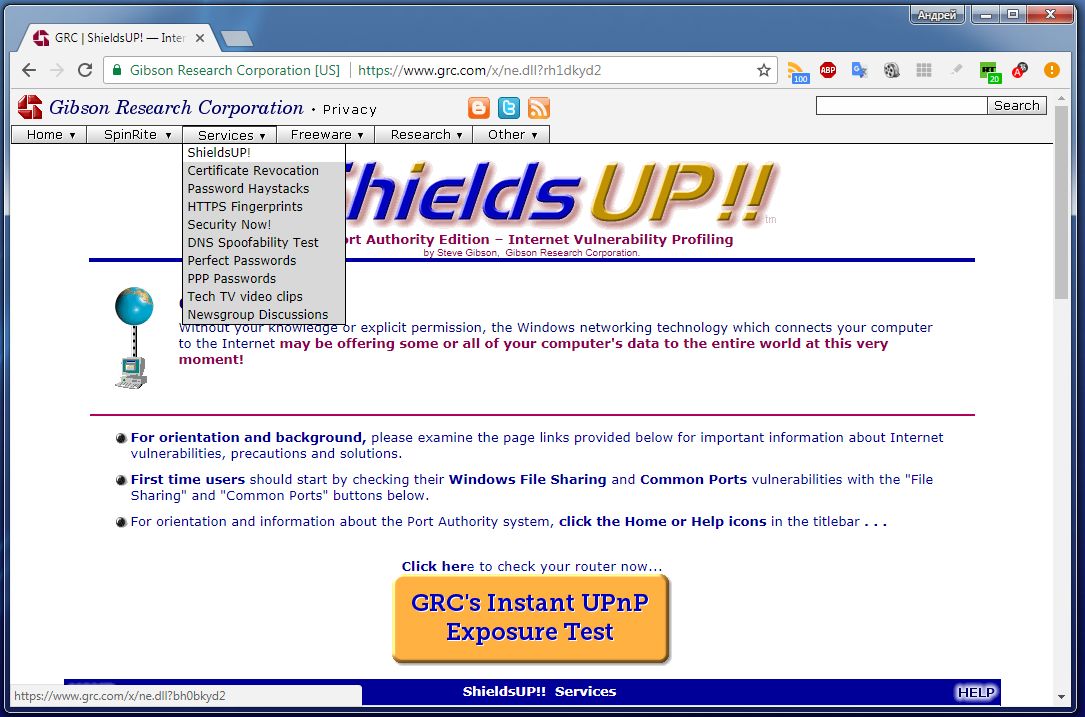Click the scrollbar down arrow
This screenshot has height=717, width=1085.
coord(1061,697)
